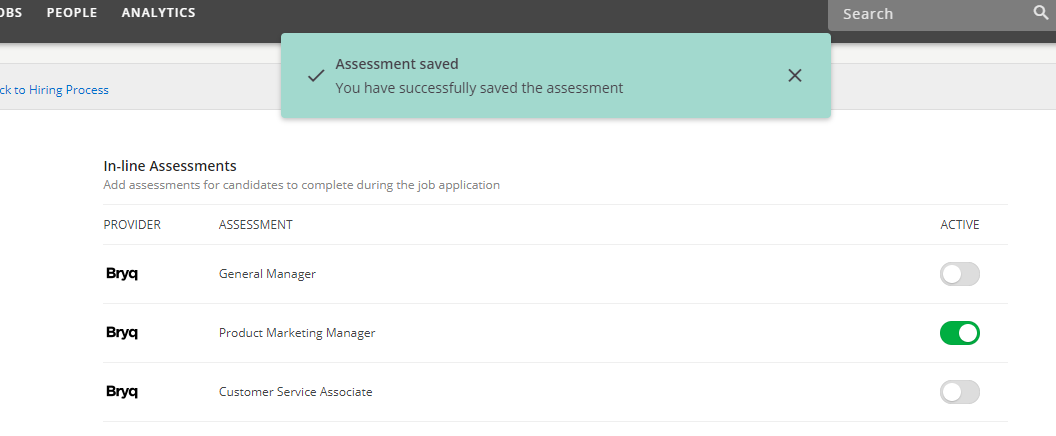Open the Jobs menu in the top bar
Image resolution: width=1056 pixels, height=436 pixels.
pyautogui.click(x=10, y=13)
